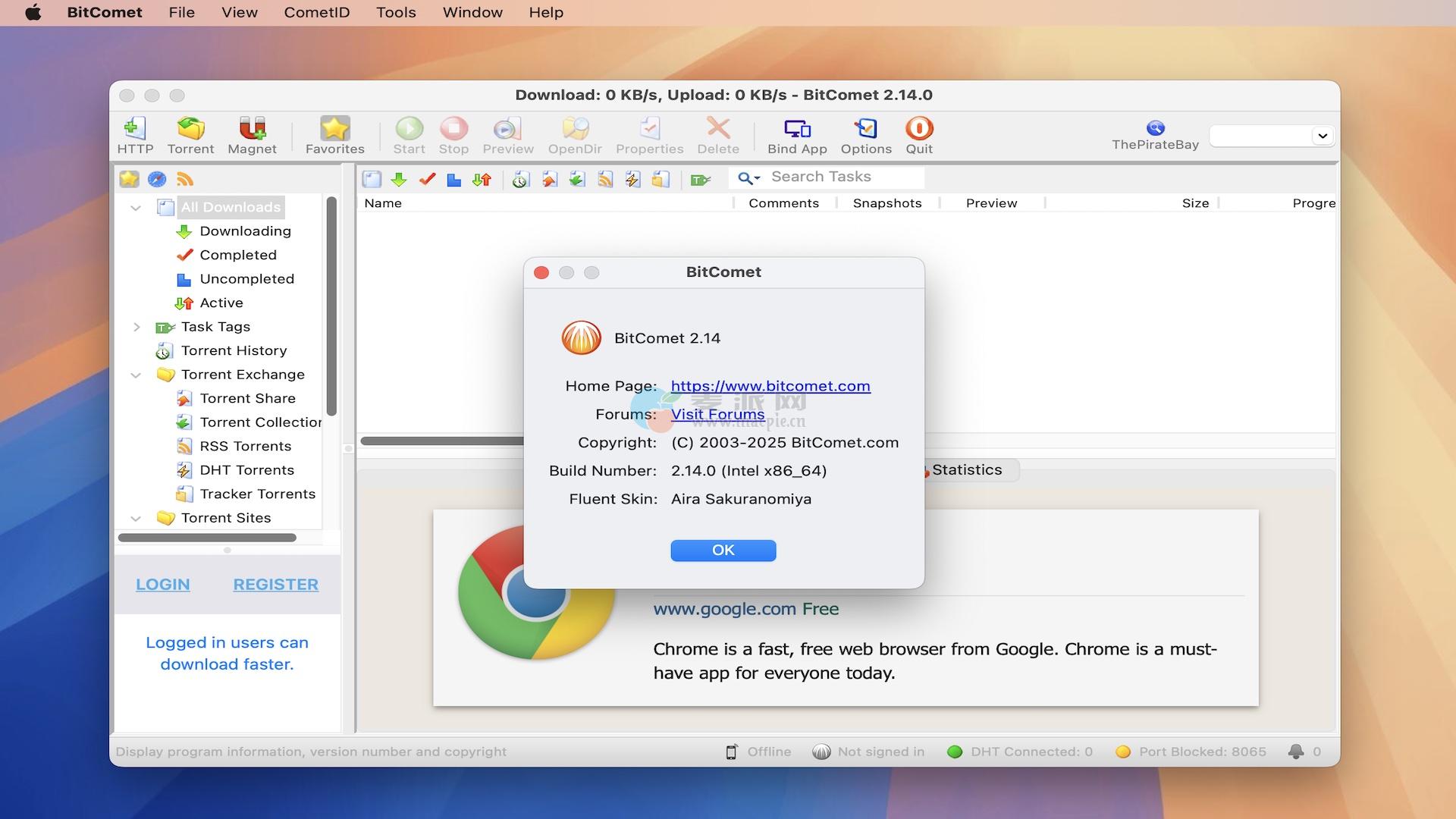Image resolution: width=1456 pixels, height=819 pixels.
Task: Open the View menu
Action: [240, 12]
